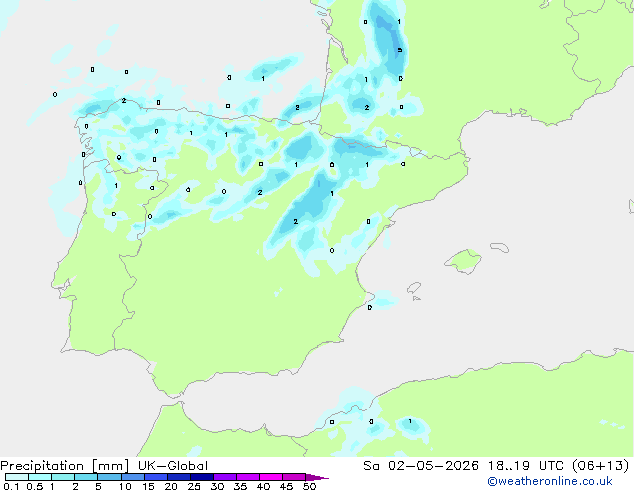Screen dimensions: 634x490
Task: Click the 'UK-Global' model label
Action: tap(173, 466)
